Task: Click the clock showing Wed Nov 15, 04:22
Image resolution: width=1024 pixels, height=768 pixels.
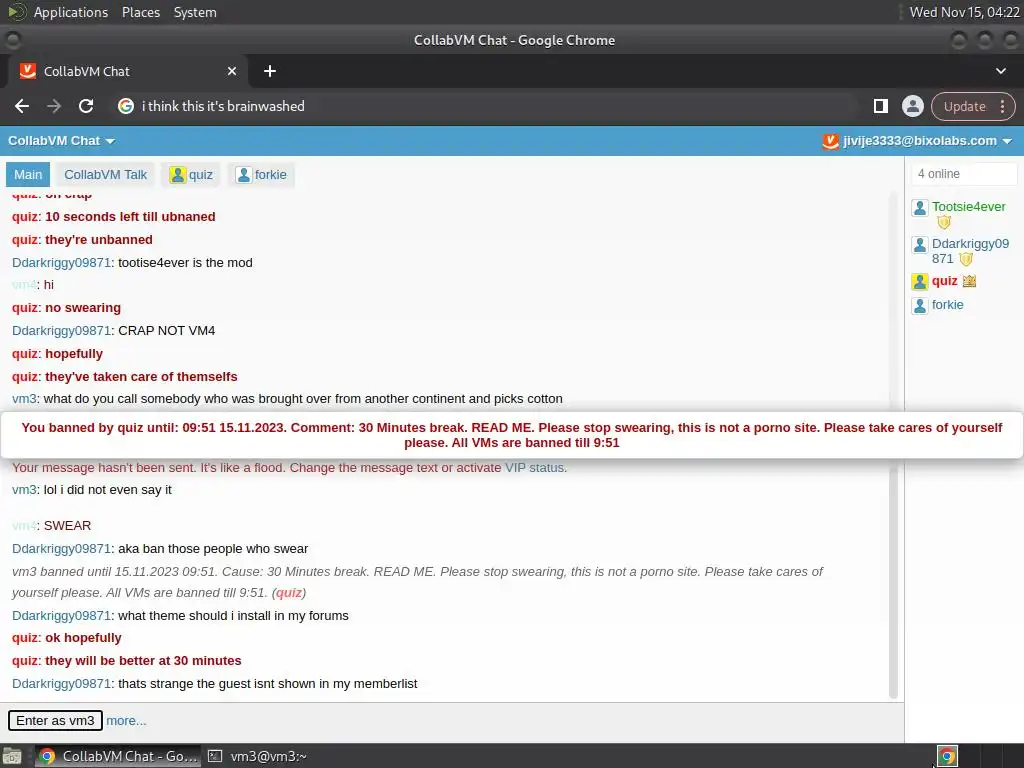Action: pyautogui.click(x=964, y=12)
